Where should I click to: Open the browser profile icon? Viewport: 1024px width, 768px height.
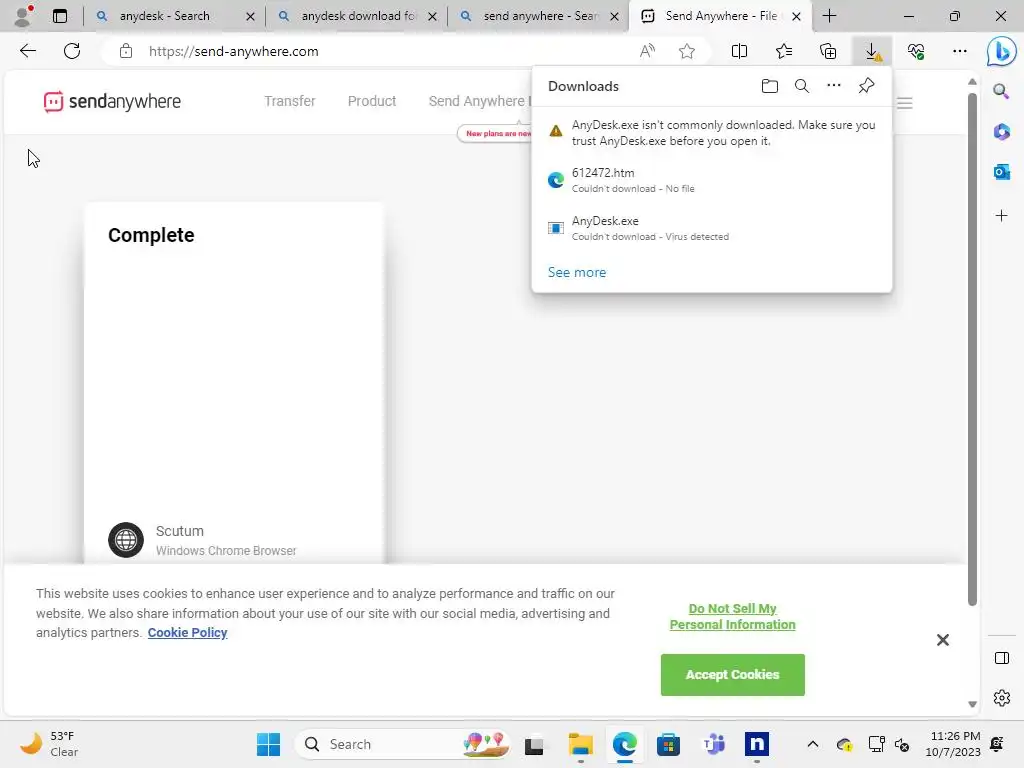tap(23, 16)
